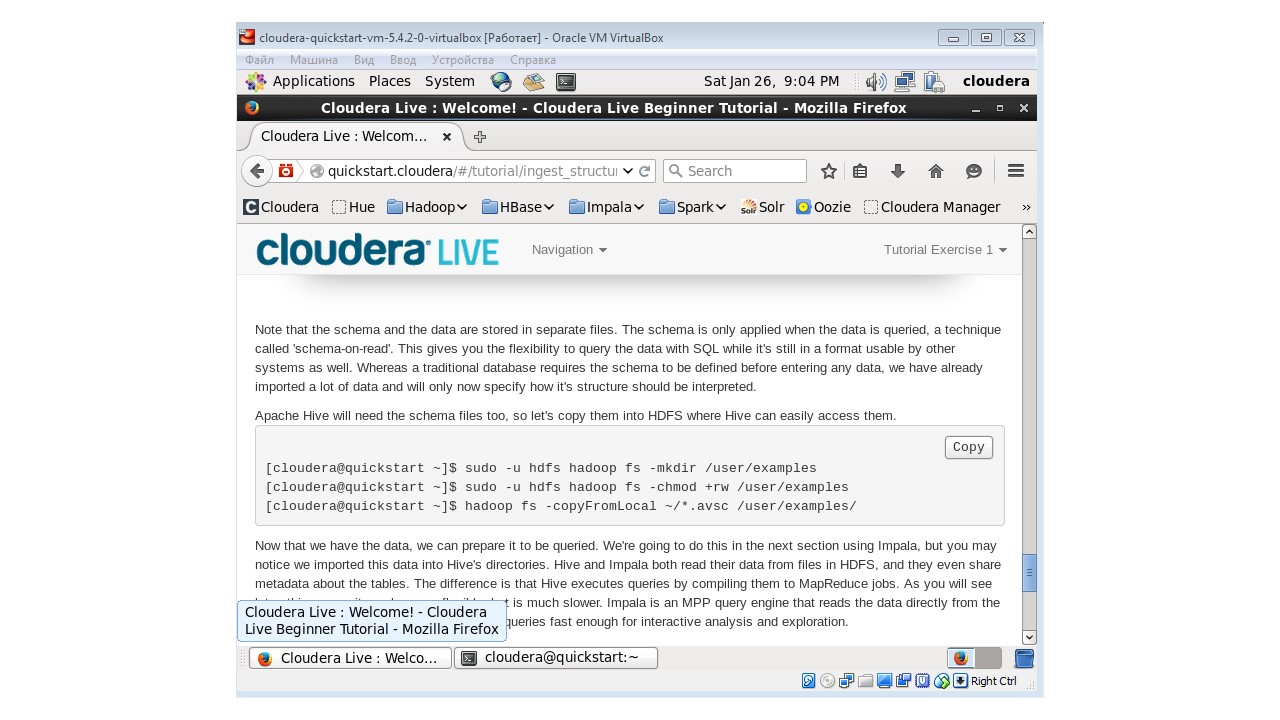Screen dimensions: 1280x720
Task: Open the Oozie bookmark
Action: tap(823, 207)
